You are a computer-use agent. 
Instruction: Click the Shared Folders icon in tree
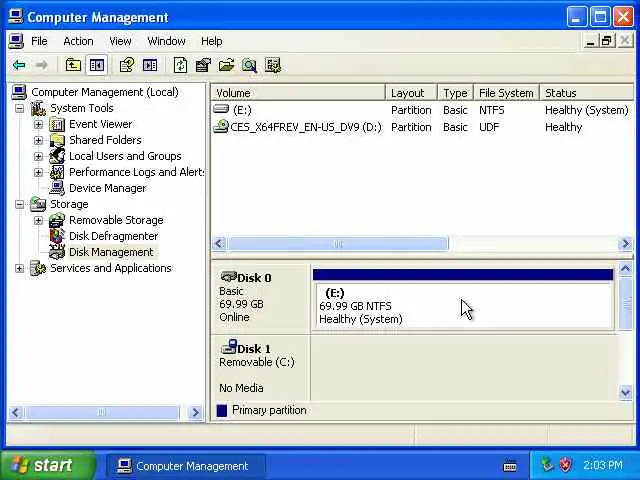click(57, 140)
